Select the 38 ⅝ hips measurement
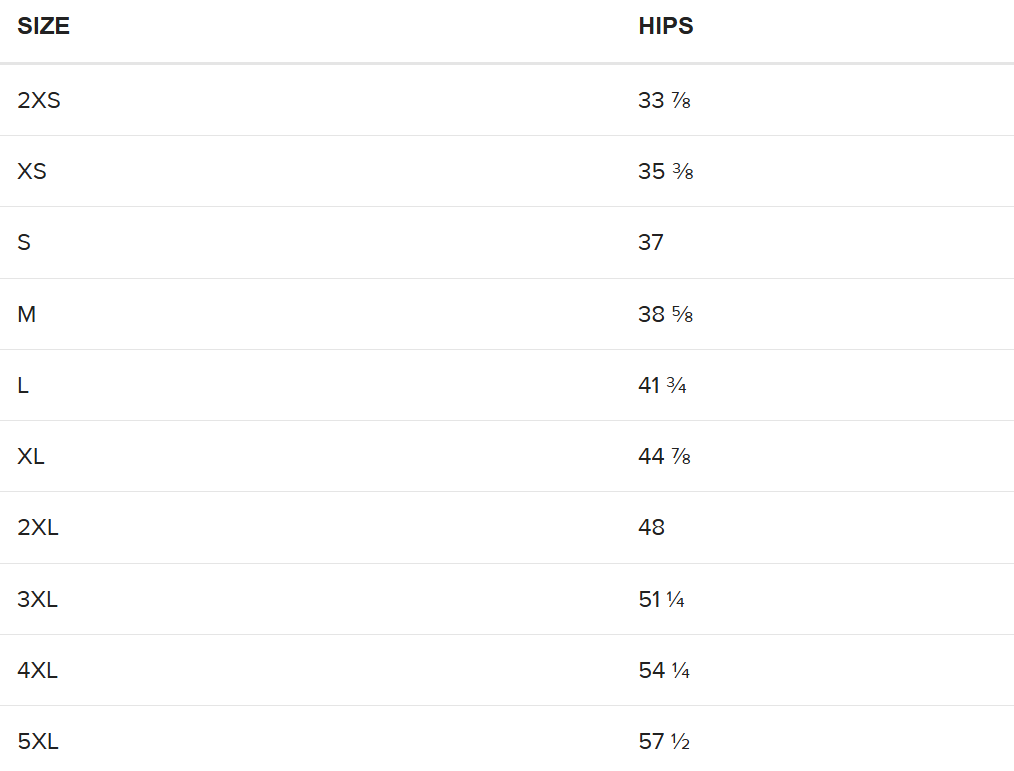1014x771 pixels. coord(666,314)
